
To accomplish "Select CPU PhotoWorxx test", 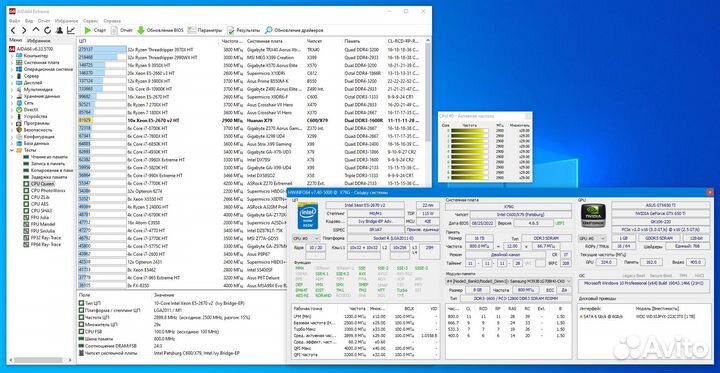I will [44, 190].
